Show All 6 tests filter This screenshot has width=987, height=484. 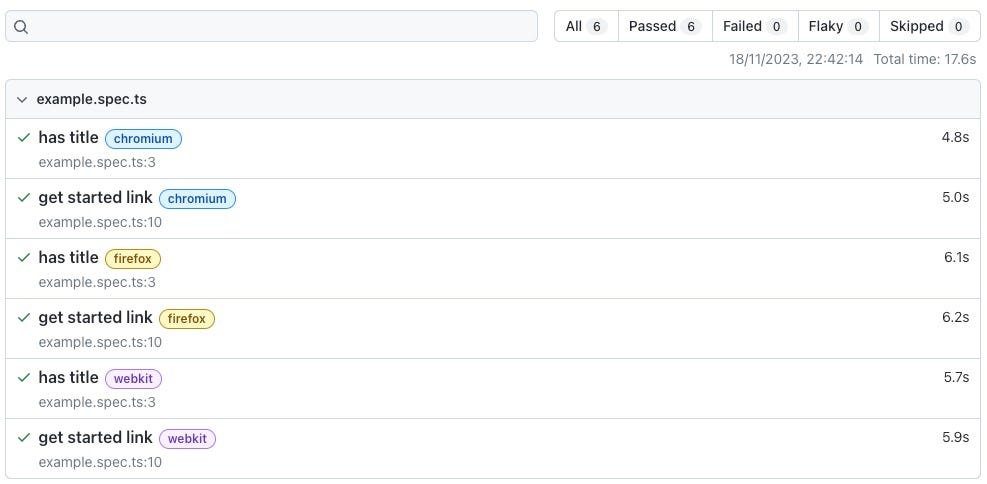586,26
